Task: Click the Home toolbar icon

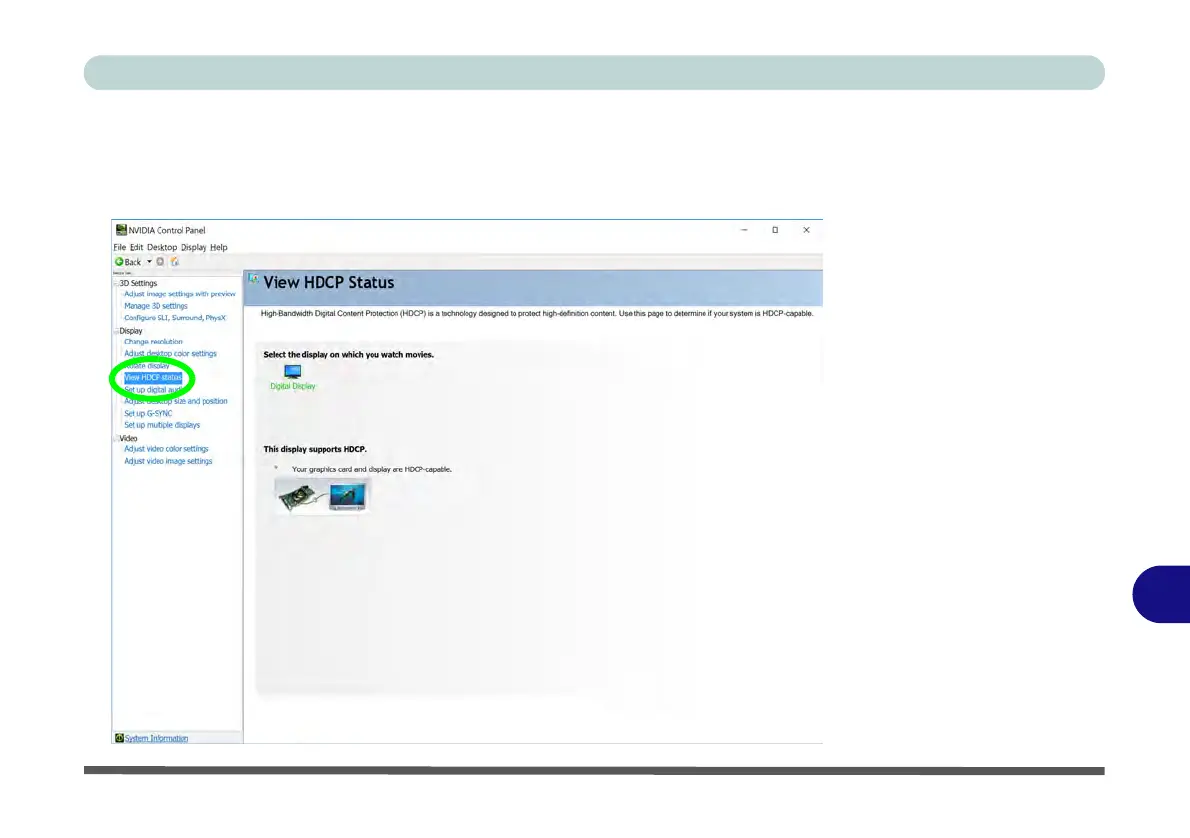Action: click(175, 262)
